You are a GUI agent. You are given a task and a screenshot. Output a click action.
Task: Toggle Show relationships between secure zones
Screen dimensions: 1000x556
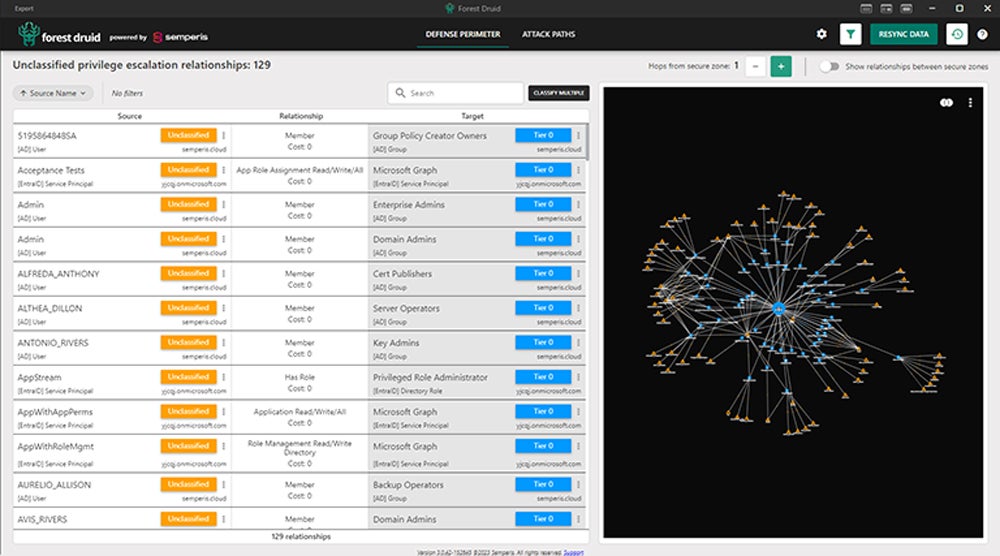coord(830,67)
